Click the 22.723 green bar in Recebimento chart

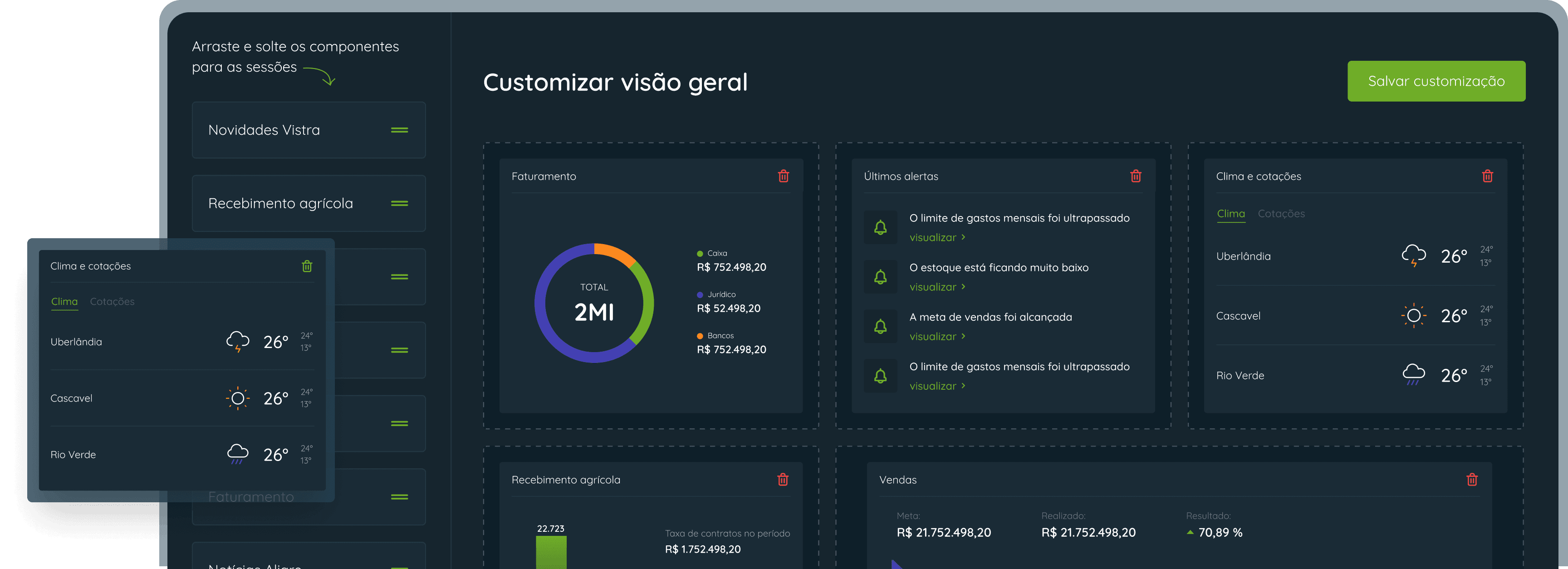[551, 552]
